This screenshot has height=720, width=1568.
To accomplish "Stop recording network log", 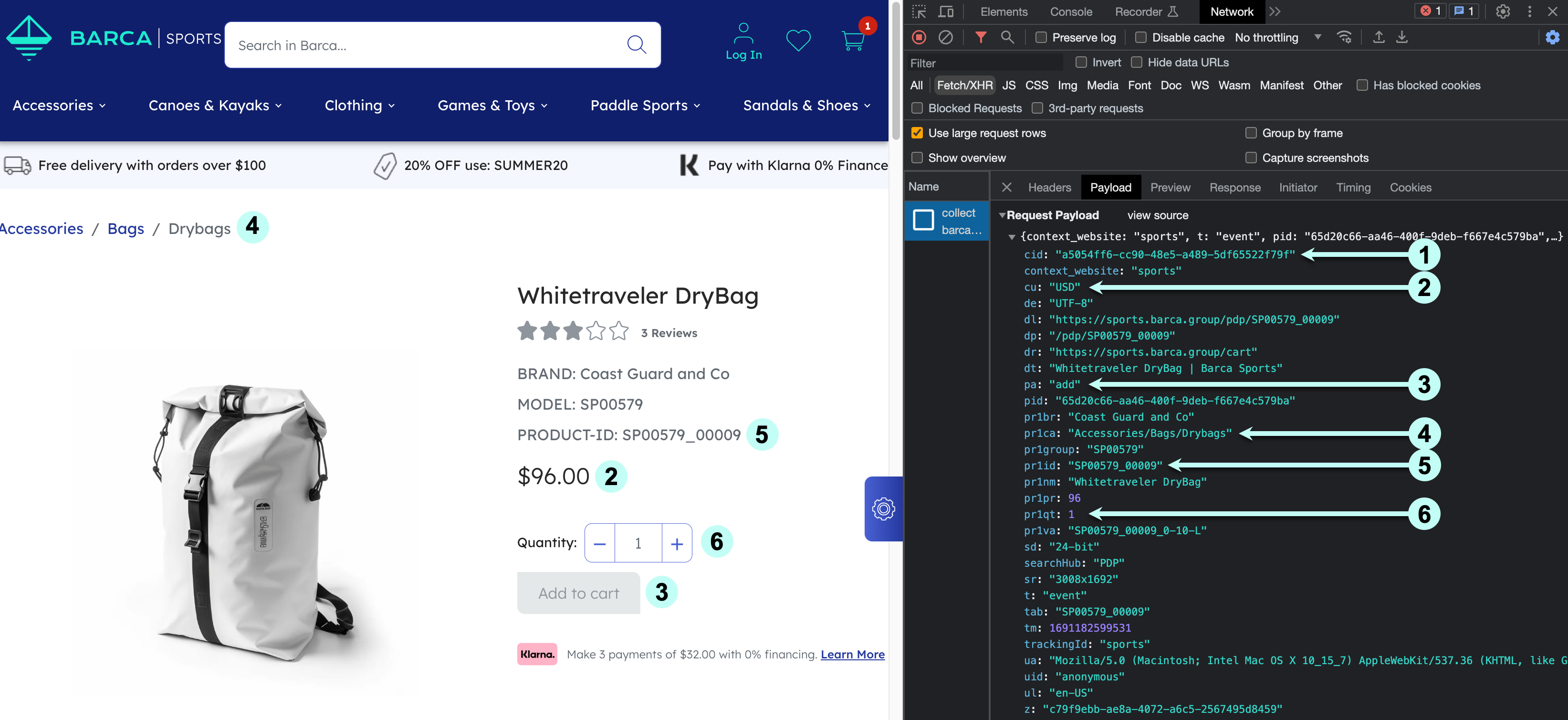I will click(x=919, y=37).
